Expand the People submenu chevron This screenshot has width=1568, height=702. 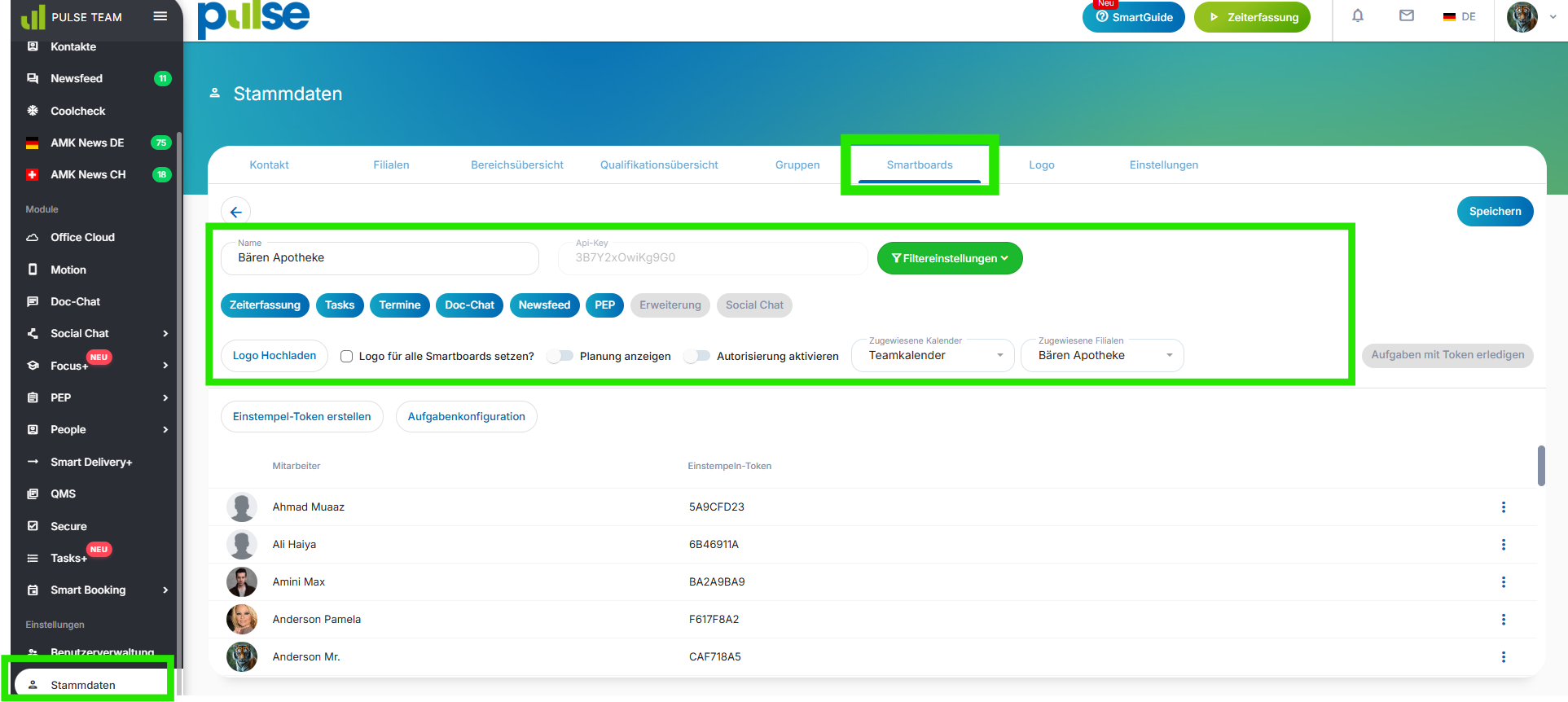coord(165,429)
